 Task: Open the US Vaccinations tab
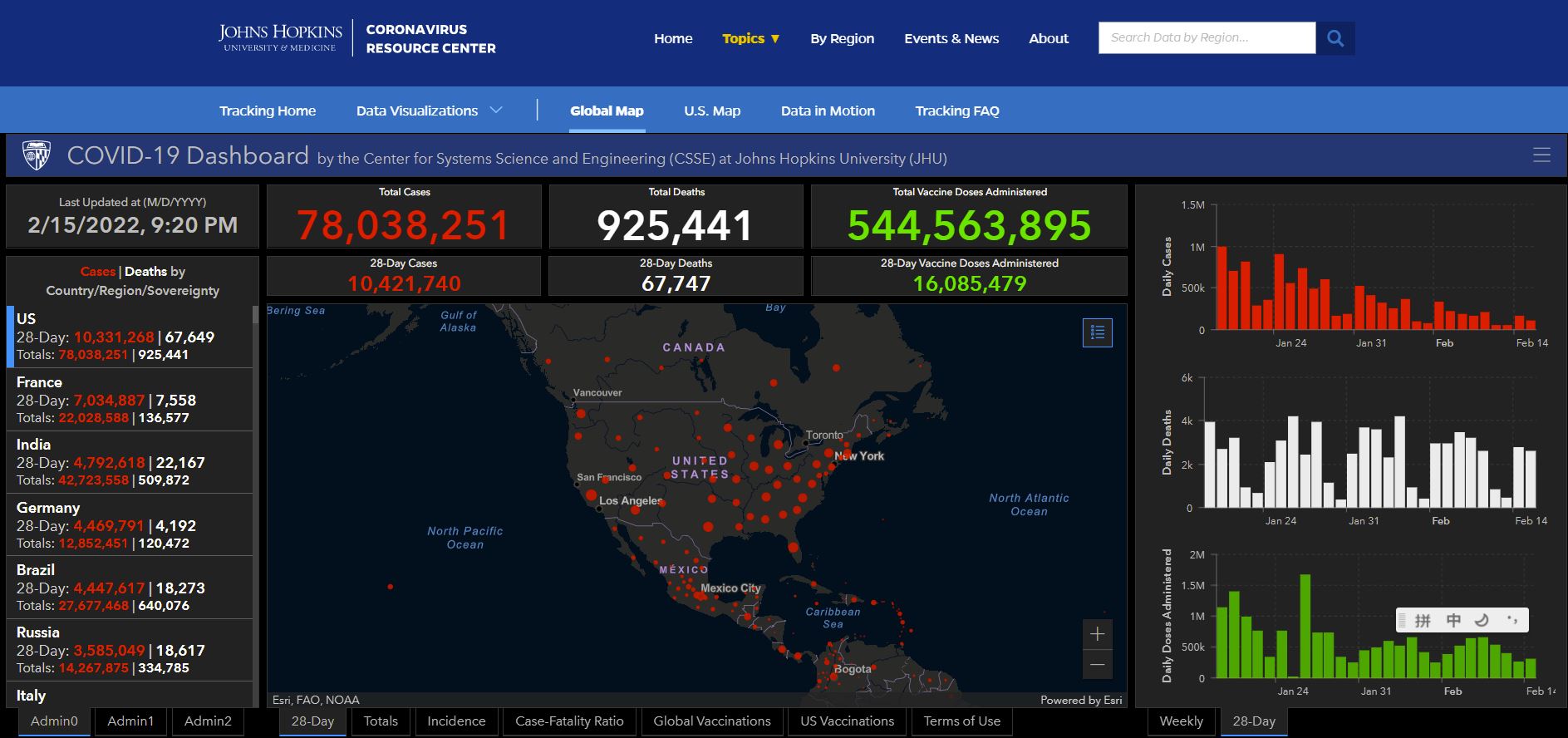tap(848, 721)
